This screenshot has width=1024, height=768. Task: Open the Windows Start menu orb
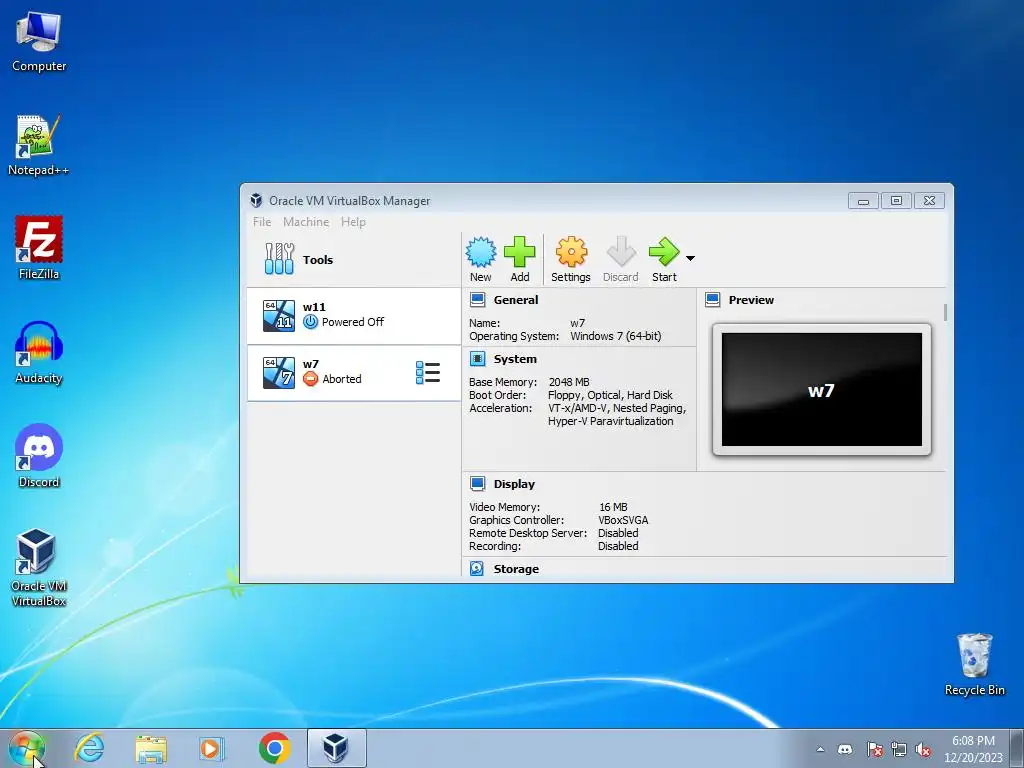pos(27,748)
